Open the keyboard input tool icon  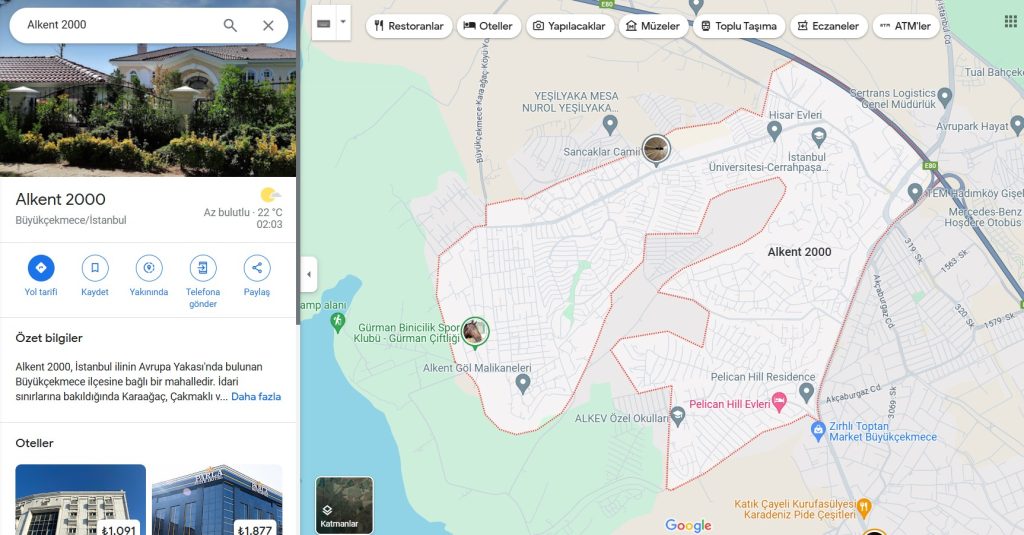tap(323, 24)
